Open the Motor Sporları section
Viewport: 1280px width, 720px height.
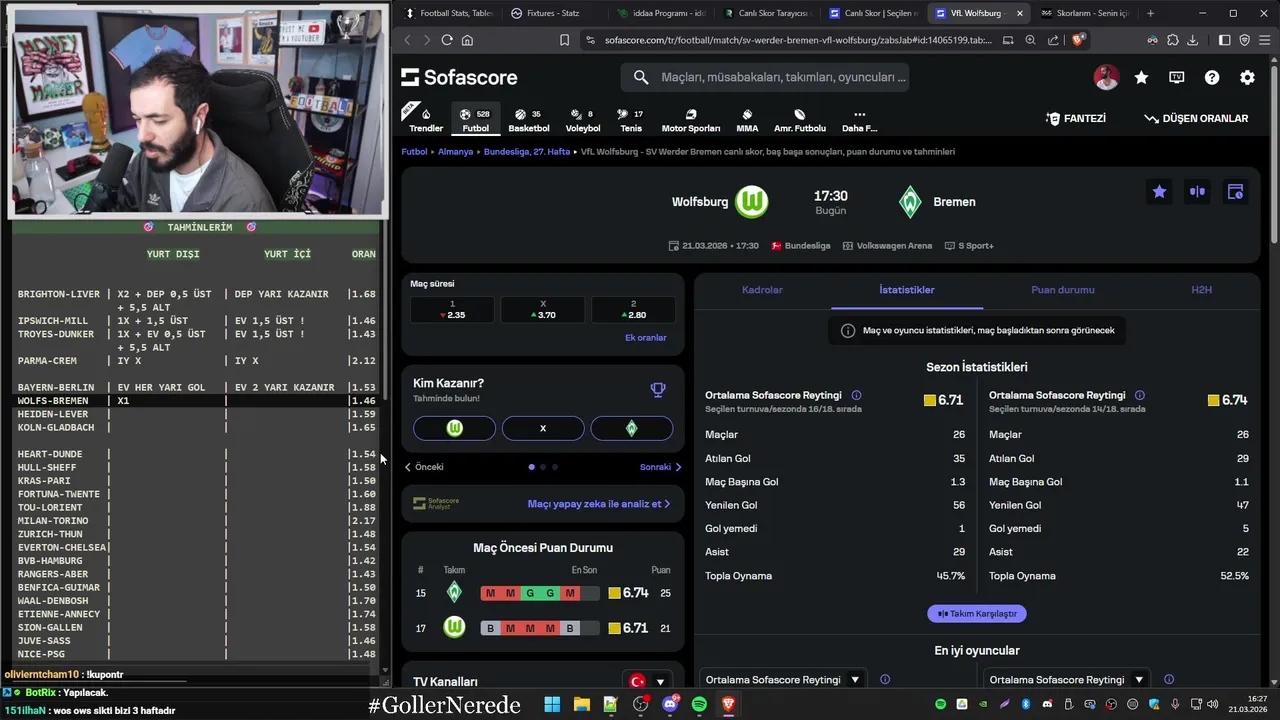coord(691,119)
